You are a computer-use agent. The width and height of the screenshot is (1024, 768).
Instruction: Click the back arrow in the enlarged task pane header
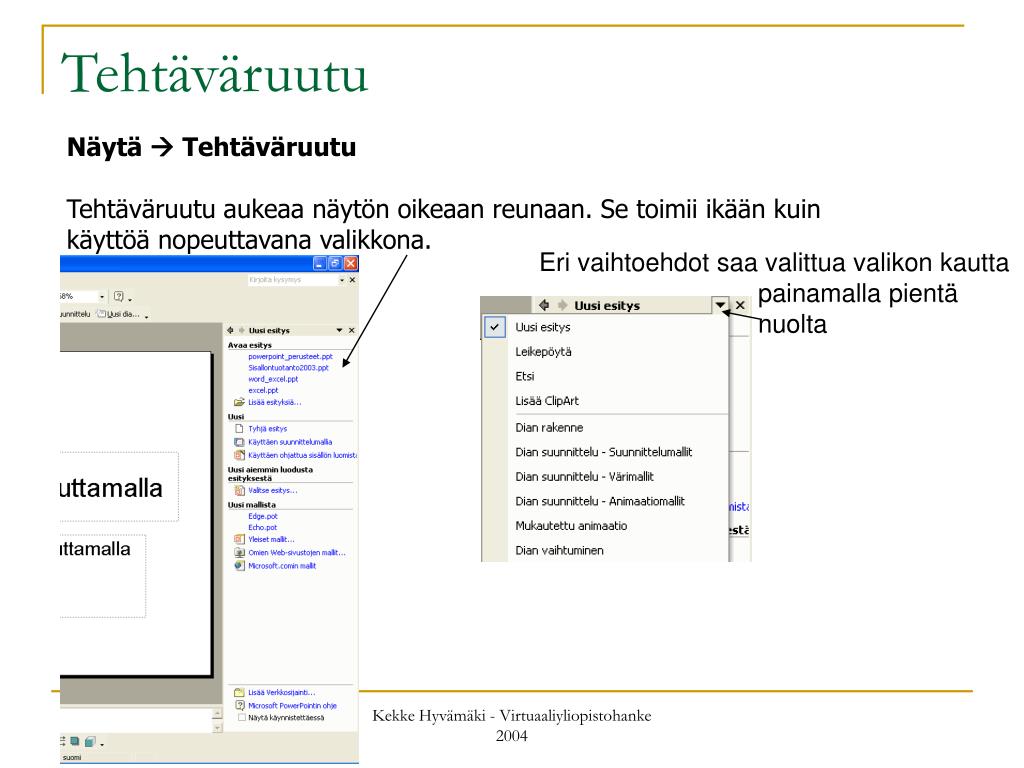click(x=544, y=305)
